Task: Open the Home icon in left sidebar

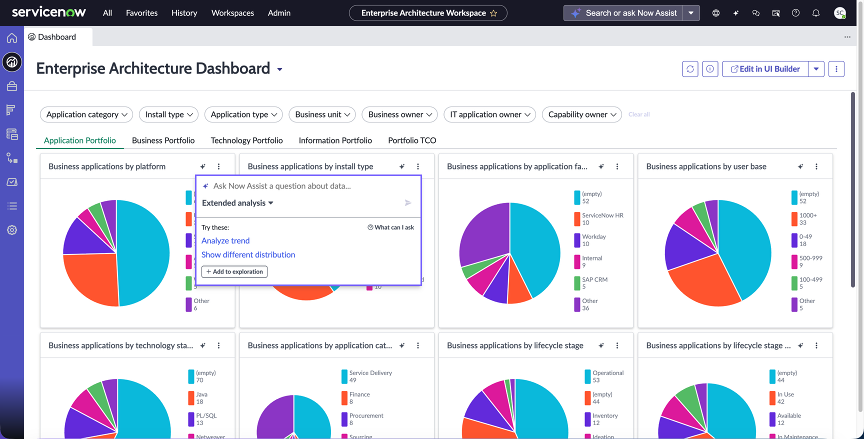Action: pyautogui.click(x=12, y=38)
